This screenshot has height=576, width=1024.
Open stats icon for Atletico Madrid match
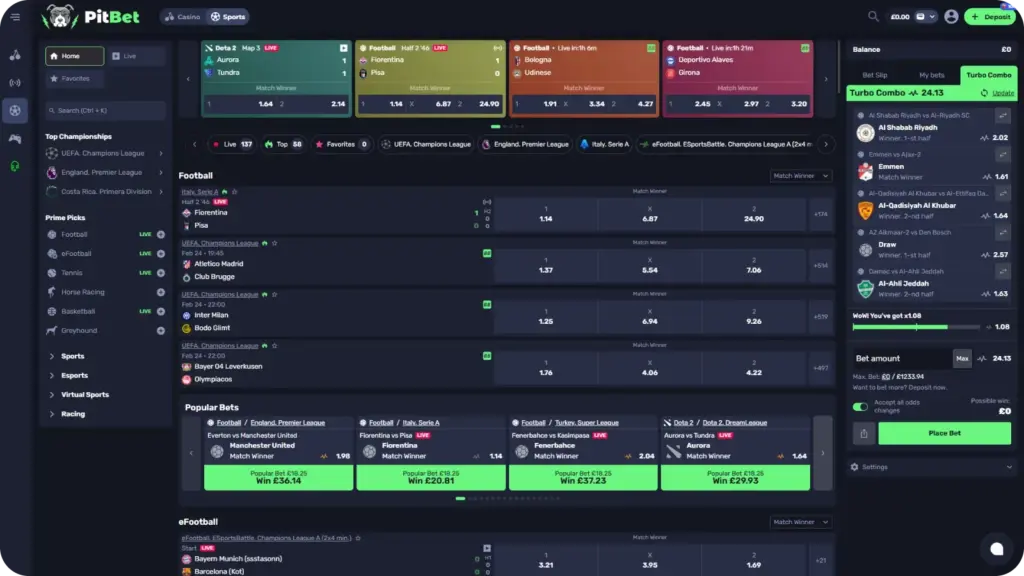[x=487, y=253]
